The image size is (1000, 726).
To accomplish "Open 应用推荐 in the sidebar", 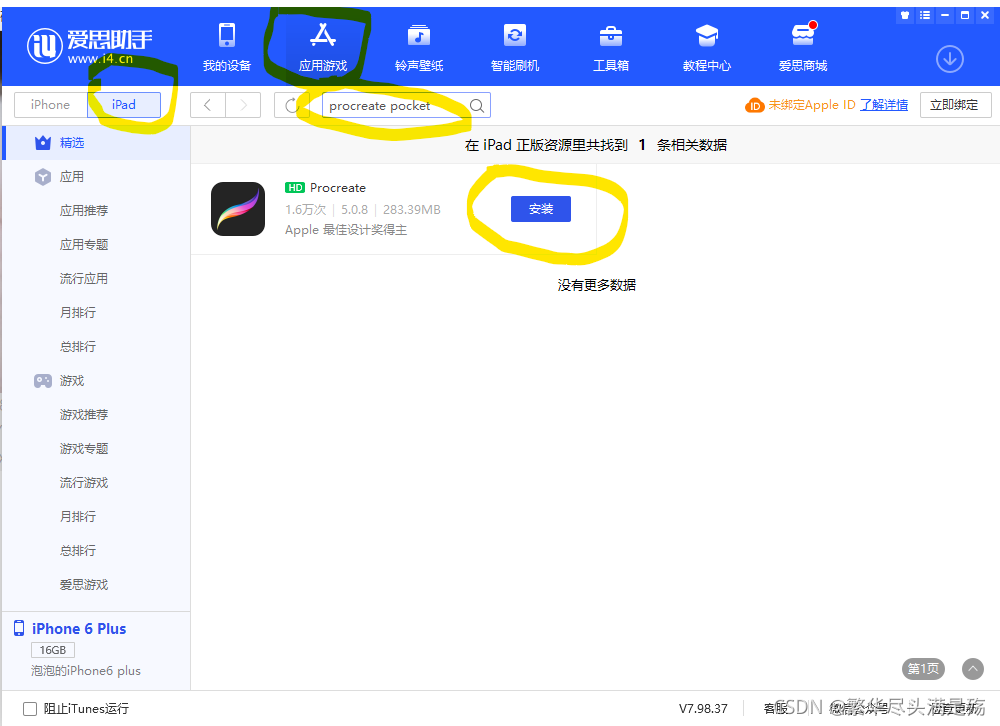I will click(84, 211).
